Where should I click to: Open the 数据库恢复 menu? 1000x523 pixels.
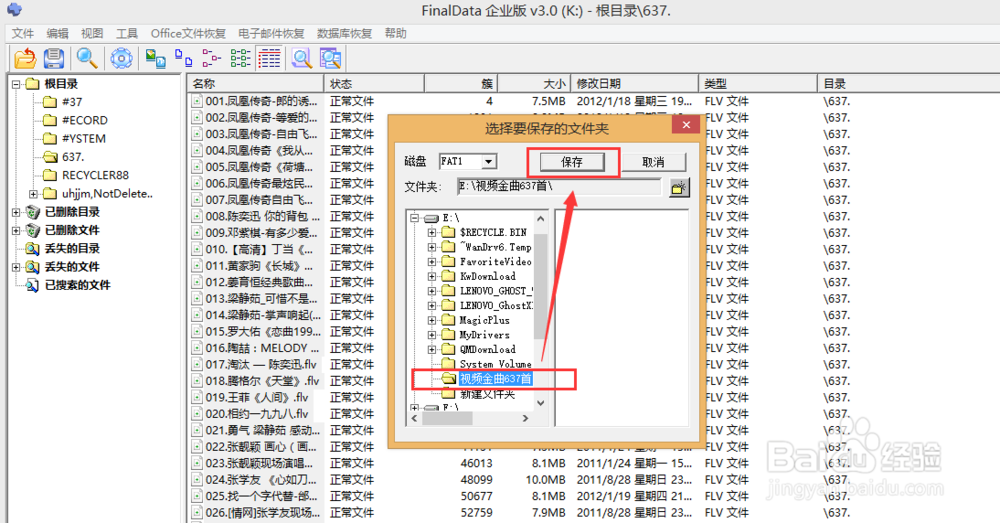click(x=344, y=33)
